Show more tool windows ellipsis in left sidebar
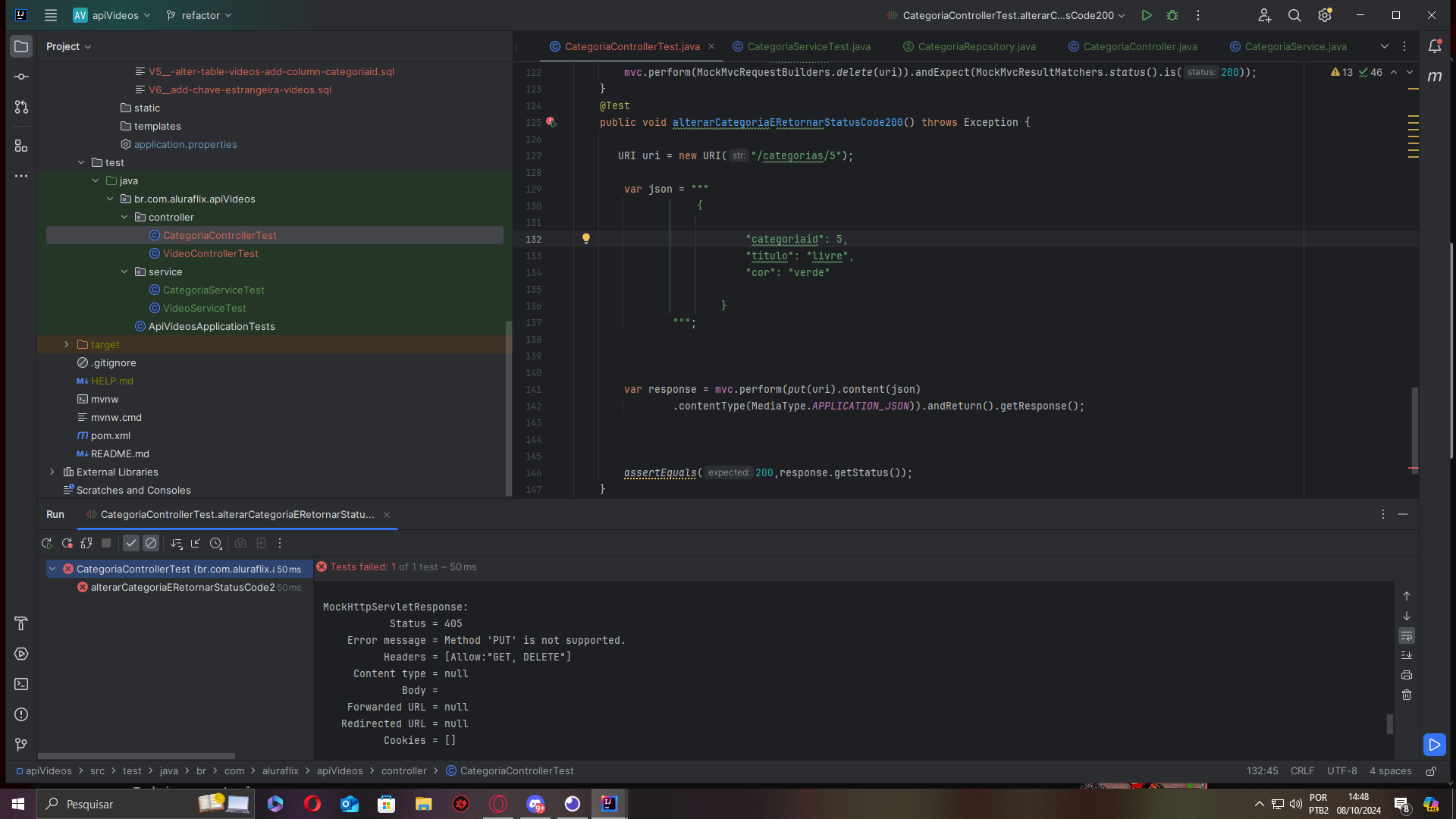1456x819 pixels. click(x=21, y=176)
